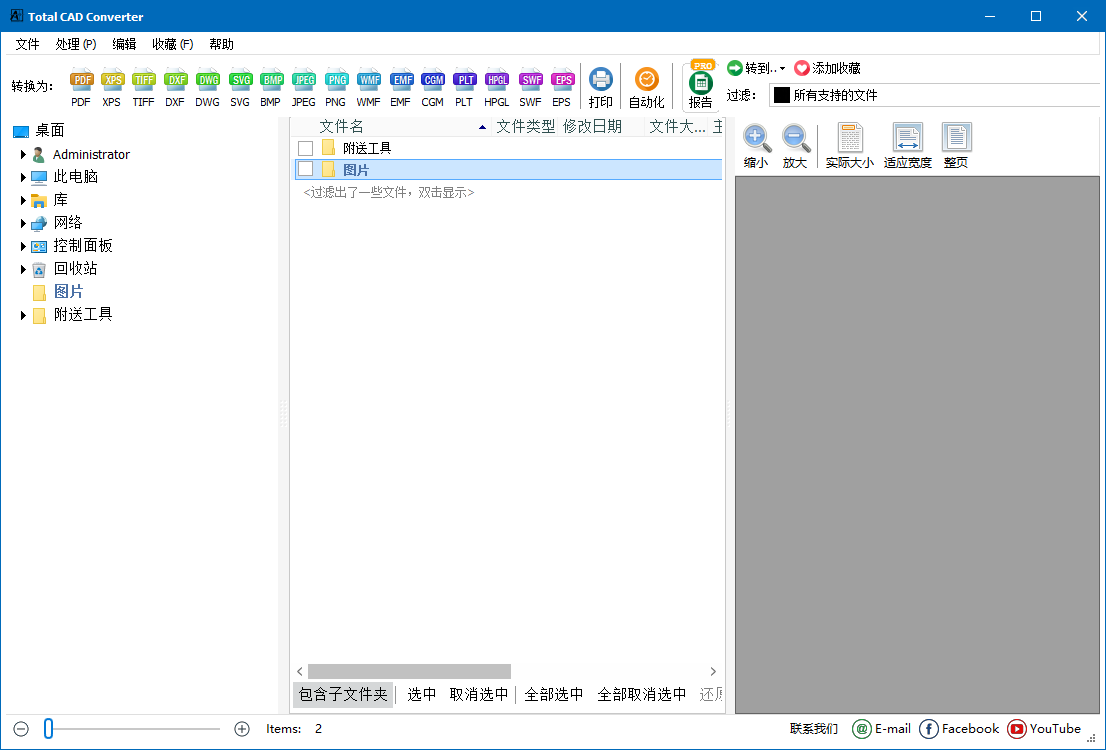This screenshot has height=750, width=1106.
Task: Open the Facebook link
Action: [959, 729]
